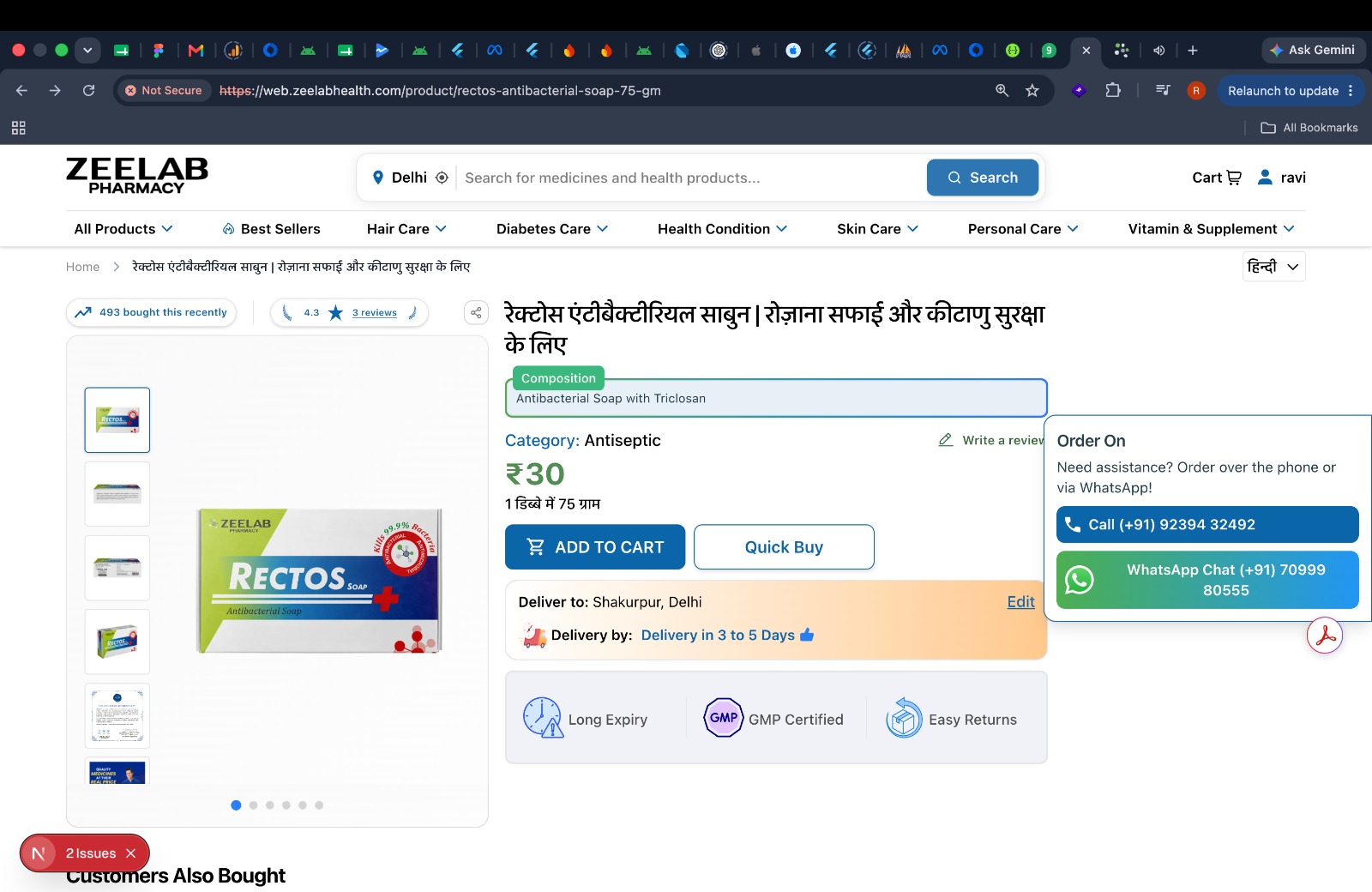The width and height of the screenshot is (1372, 892).
Task: Expand the Diabetes Care menu
Action: (552, 229)
